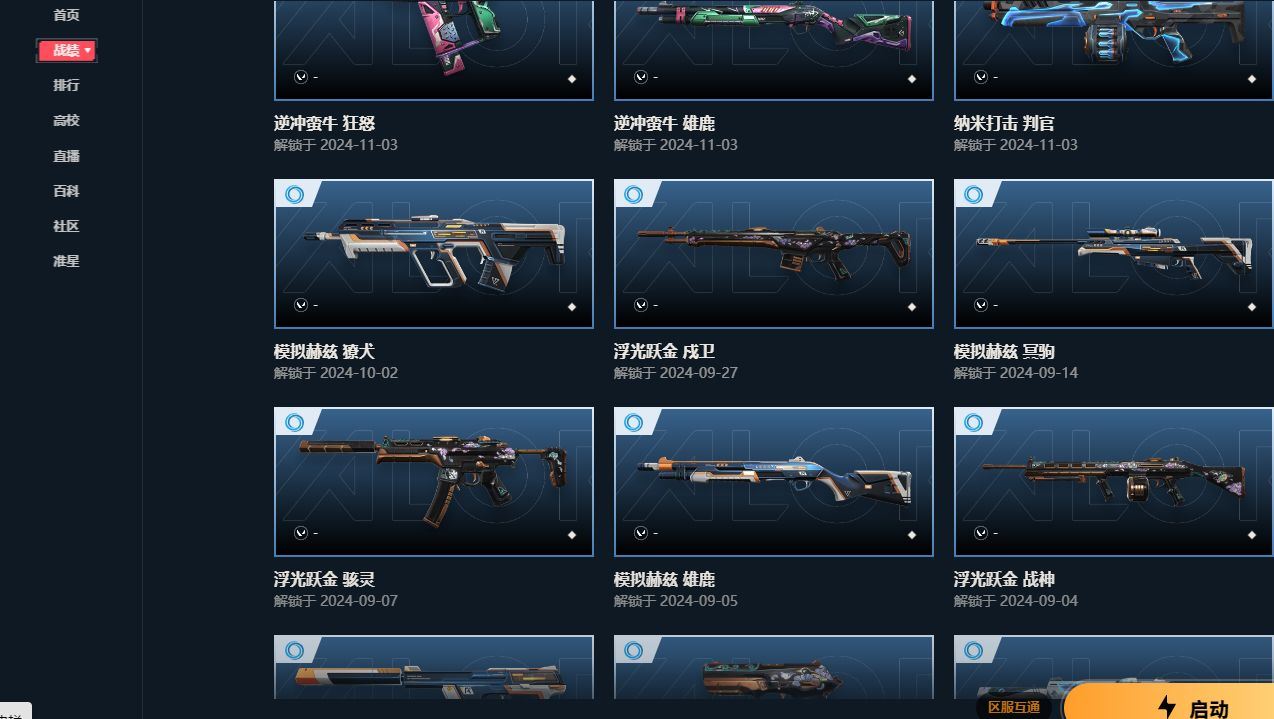Screen dimensions: 1274x719
Task: Click the 区服互通 label button
Action: (x=1013, y=707)
